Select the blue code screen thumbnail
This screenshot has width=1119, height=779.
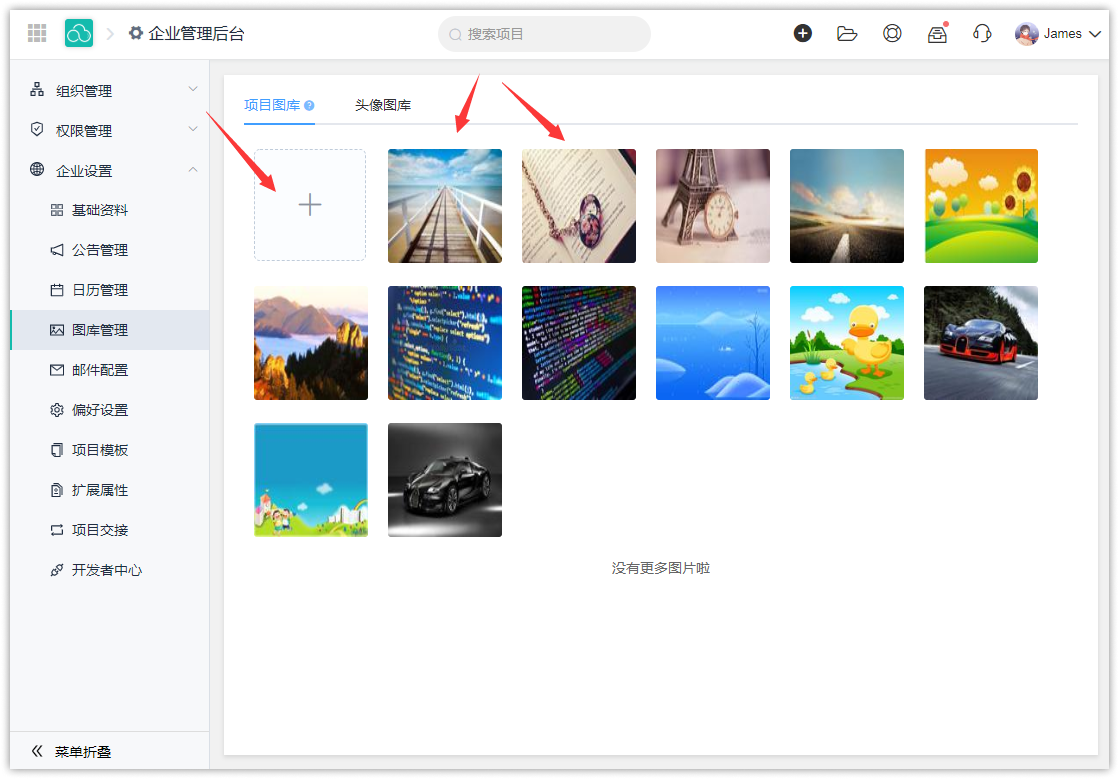point(445,342)
